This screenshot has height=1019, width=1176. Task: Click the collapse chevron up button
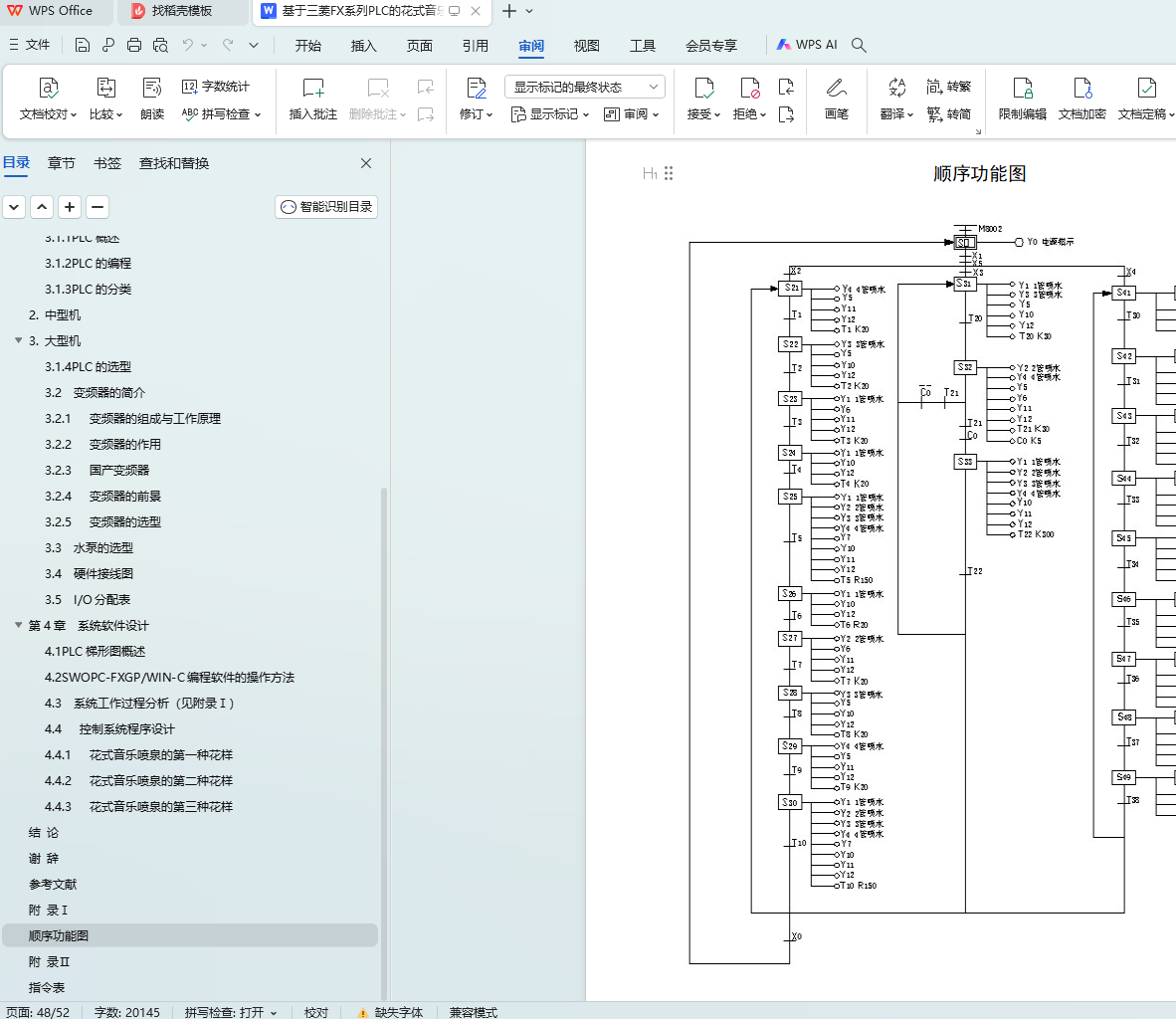pos(42,207)
